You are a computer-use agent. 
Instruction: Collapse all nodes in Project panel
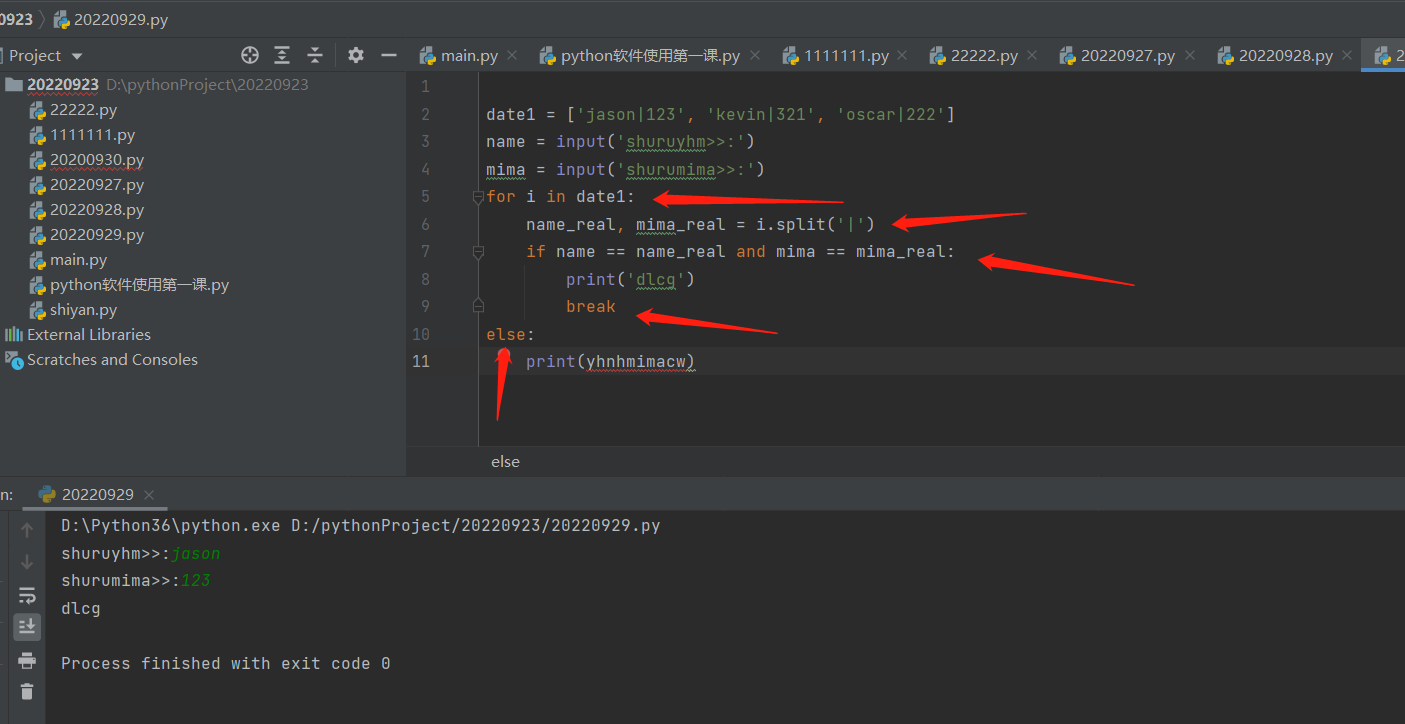[x=315, y=55]
